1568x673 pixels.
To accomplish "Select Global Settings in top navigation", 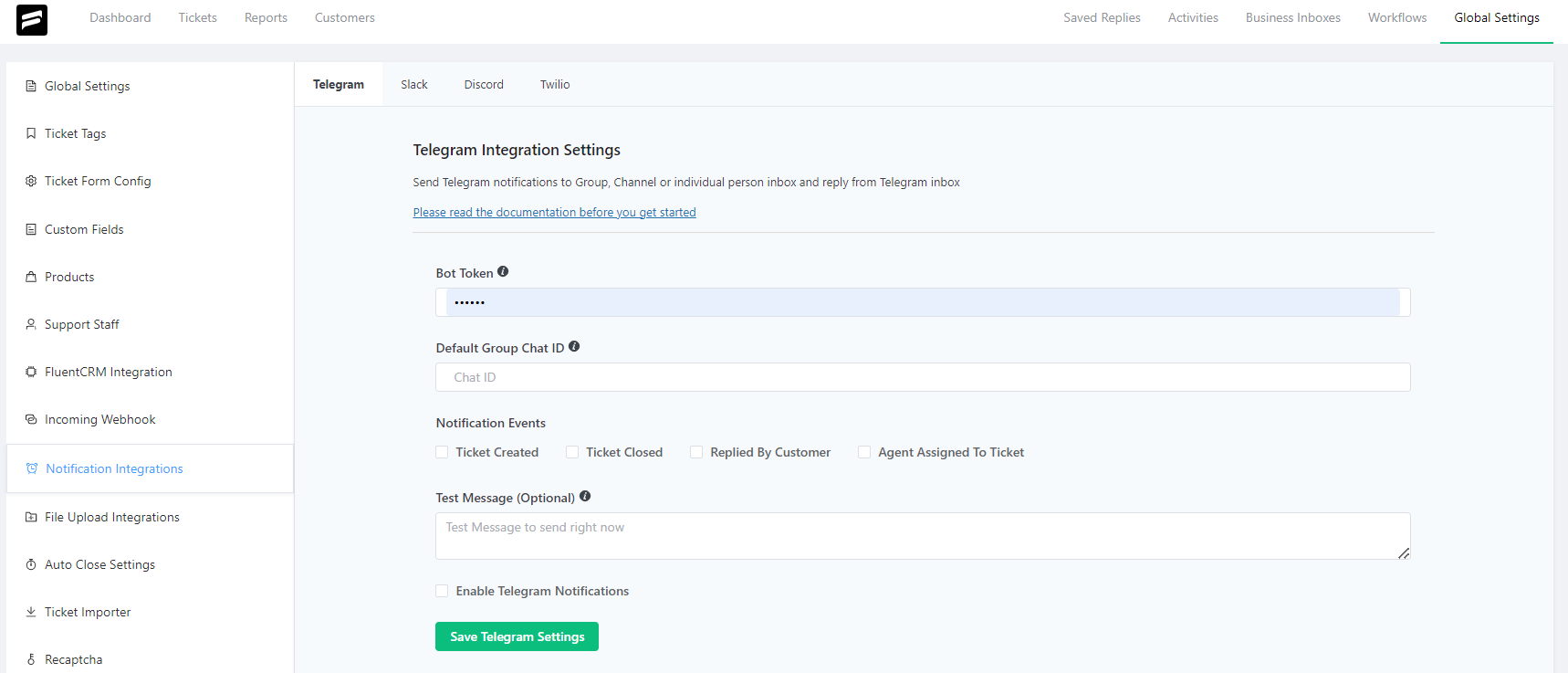I will point(1497,17).
